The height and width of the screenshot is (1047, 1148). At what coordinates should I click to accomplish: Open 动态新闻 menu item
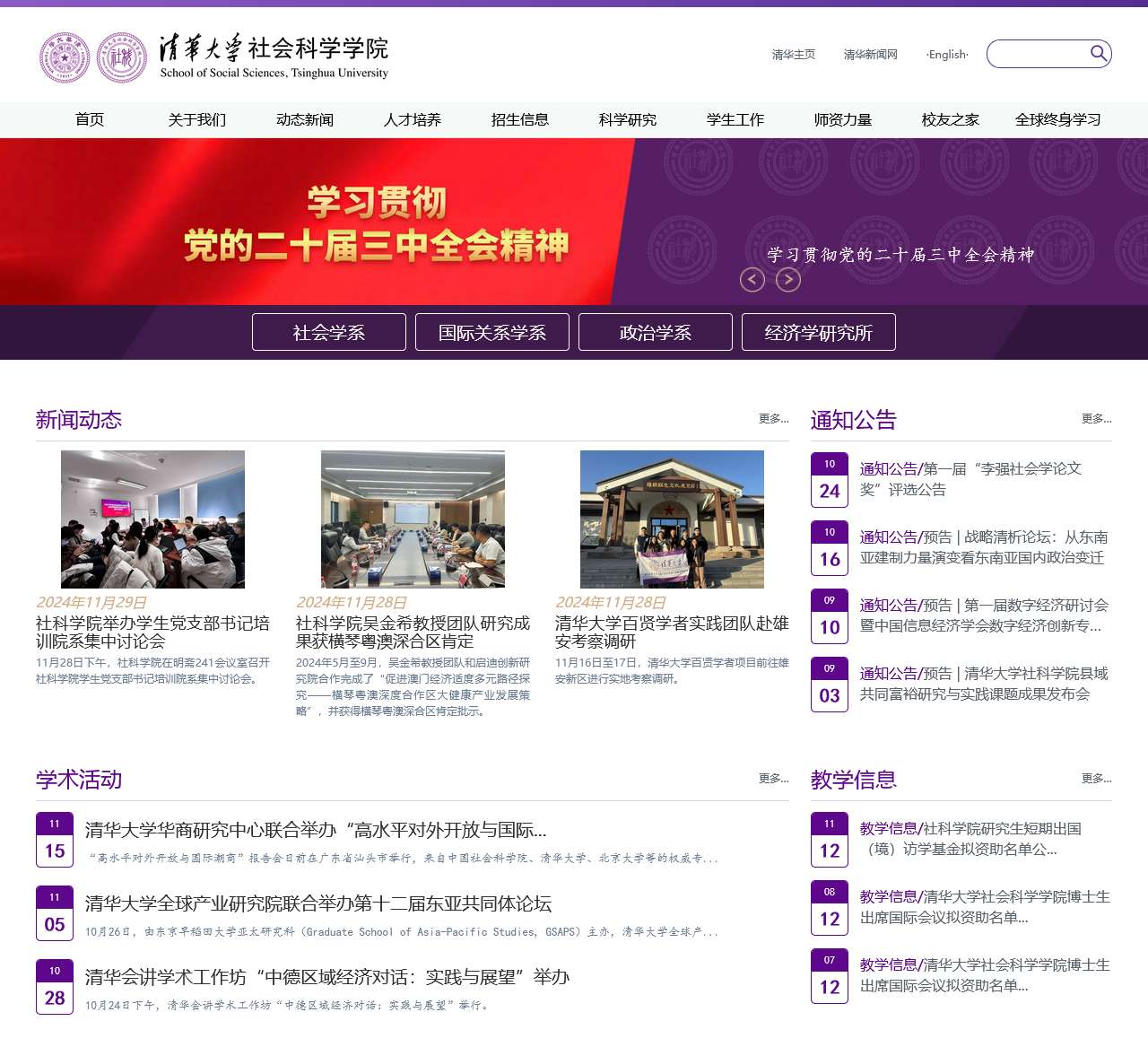(305, 119)
